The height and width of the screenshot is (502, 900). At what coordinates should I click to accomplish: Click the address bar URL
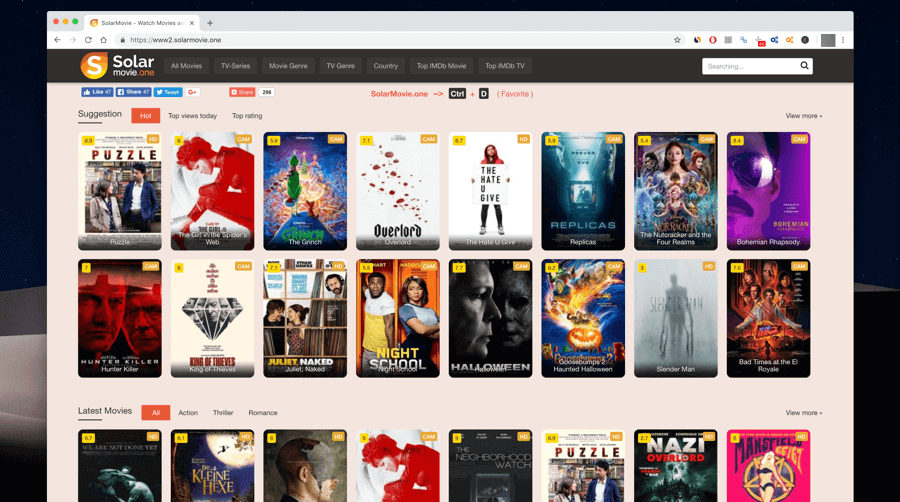tap(176, 40)
